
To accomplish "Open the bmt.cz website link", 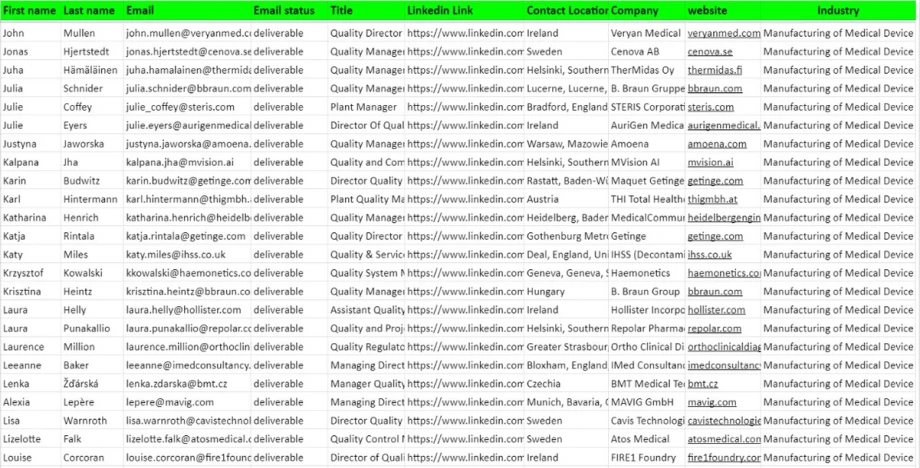I will pyautogui.click(x=702, y=384).
